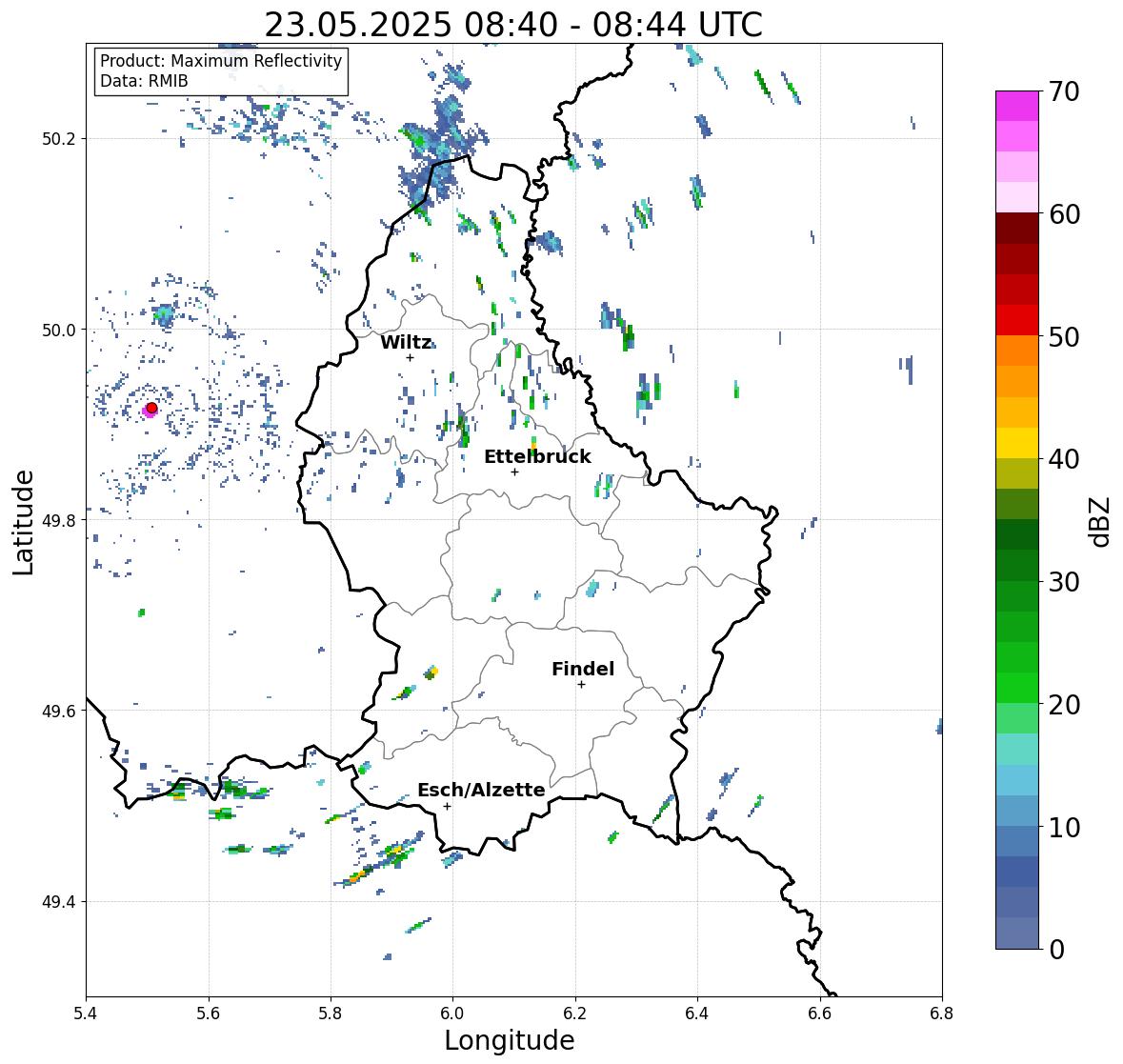Click the 0 colorbar tick label
1123x1064 pixels.
[1056, 950]
